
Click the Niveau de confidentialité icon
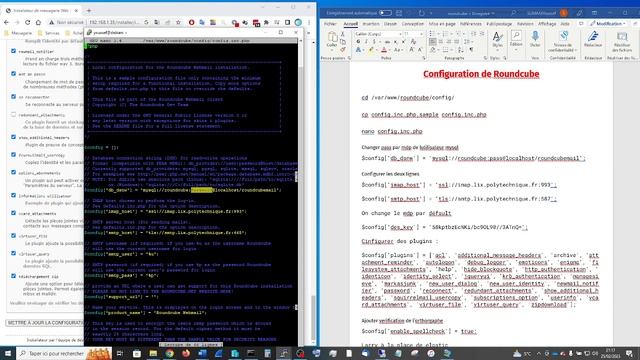[564, 36]
